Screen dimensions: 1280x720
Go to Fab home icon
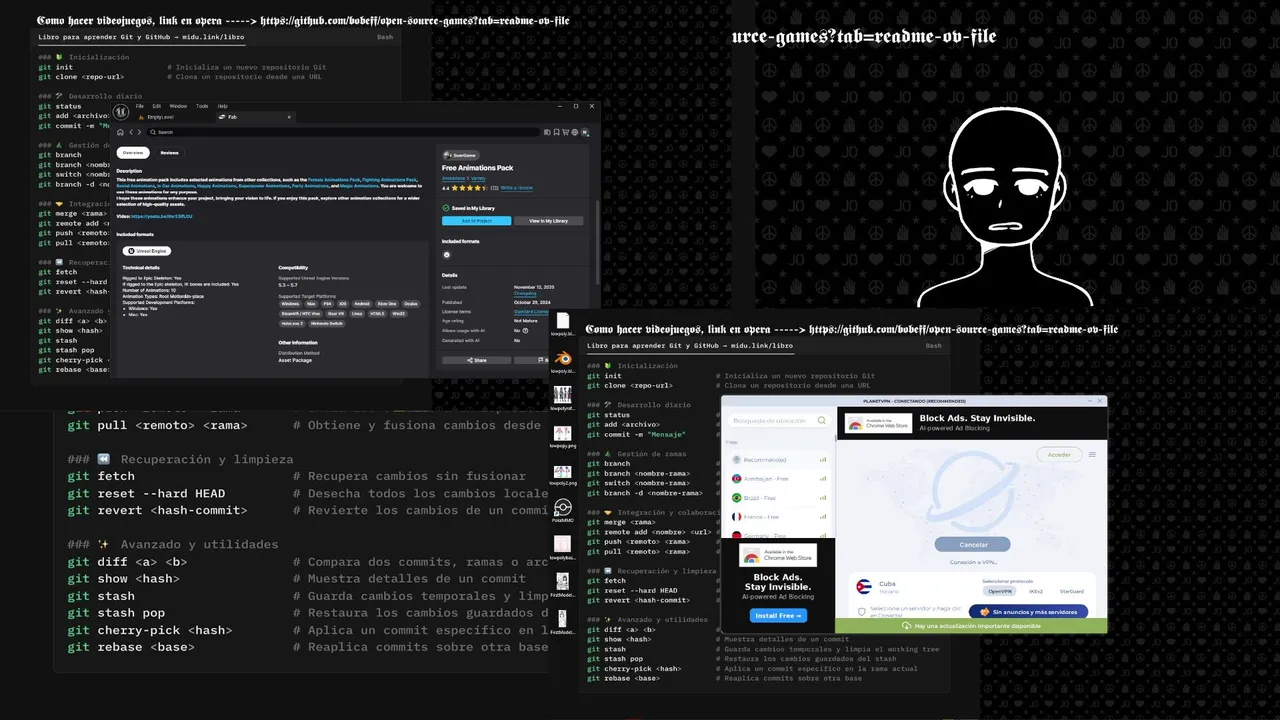coord(120,132)
